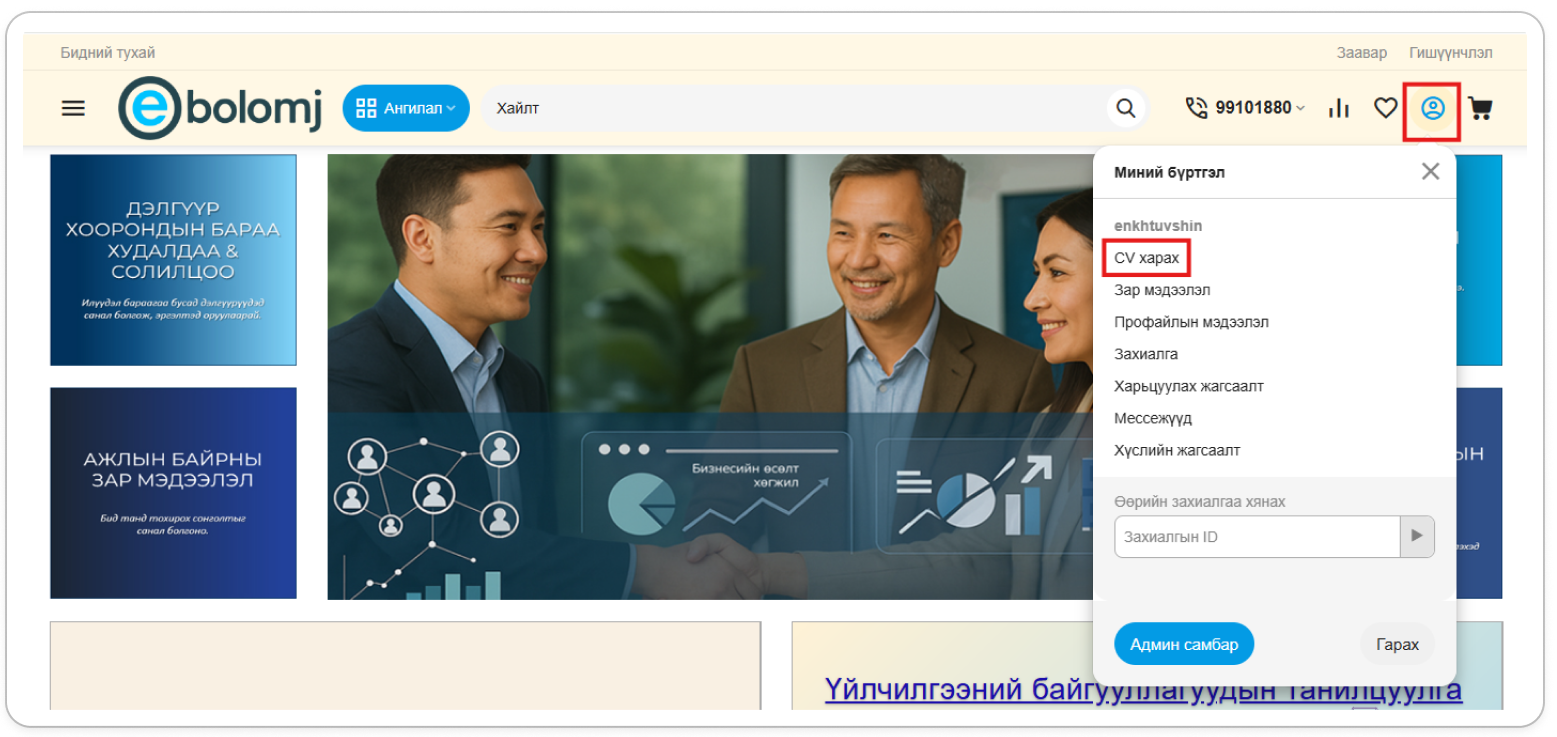1557x737 pixels.
Task: Open the Бидний тухай link
Action: click(x=108, y=52)
